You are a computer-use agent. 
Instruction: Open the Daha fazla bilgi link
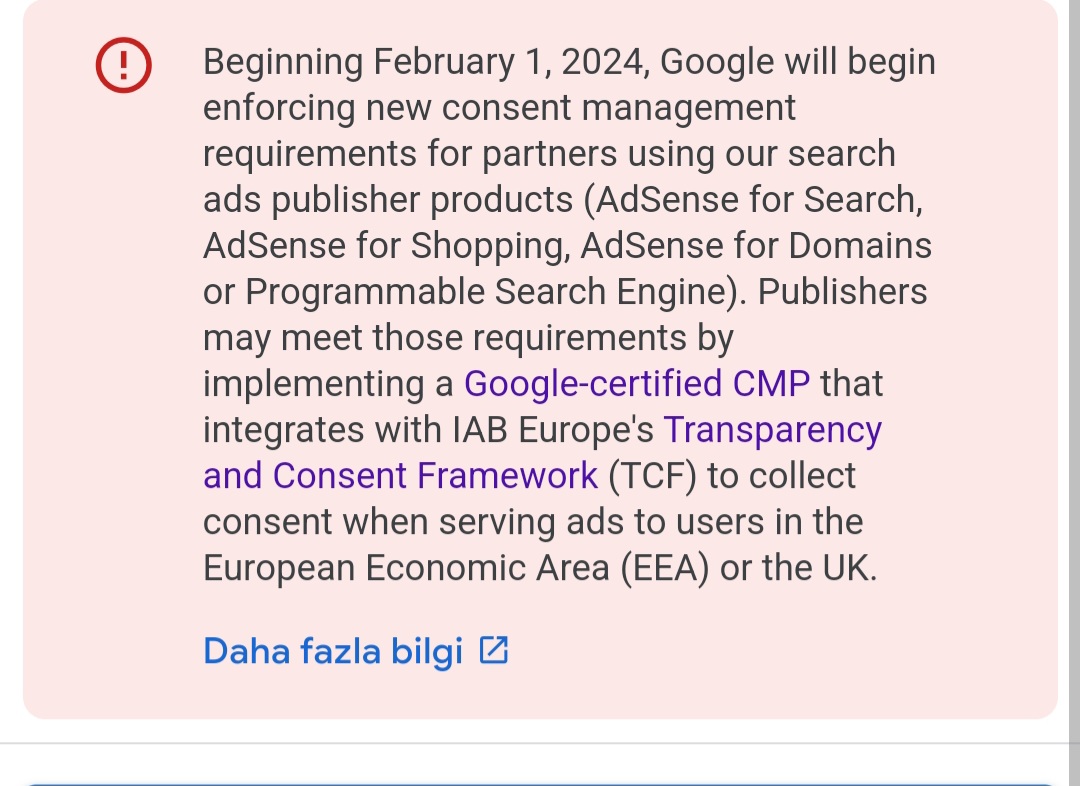pos(333,651)
